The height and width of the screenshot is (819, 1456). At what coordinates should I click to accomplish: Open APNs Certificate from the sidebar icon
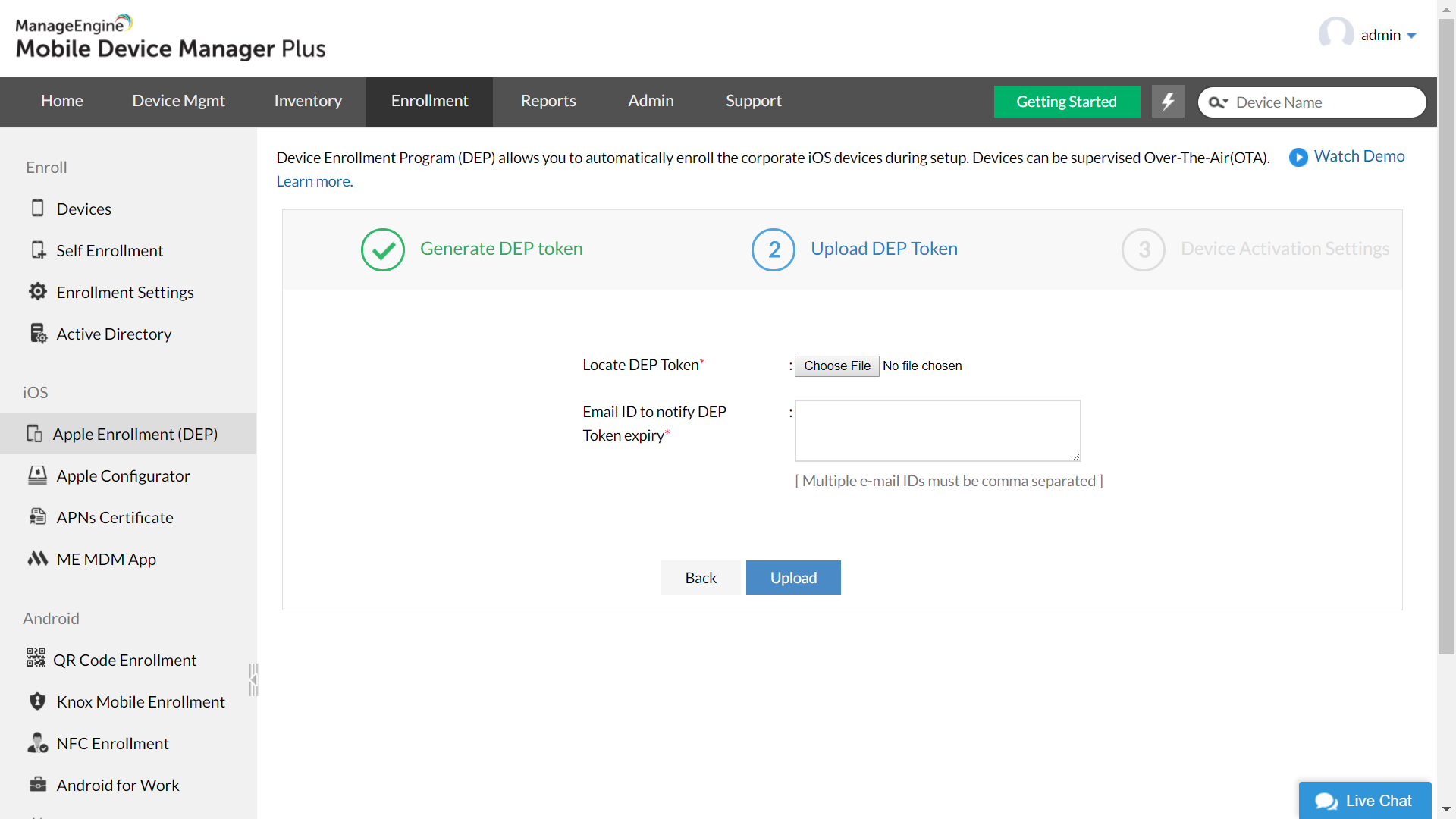click(38, 516)
